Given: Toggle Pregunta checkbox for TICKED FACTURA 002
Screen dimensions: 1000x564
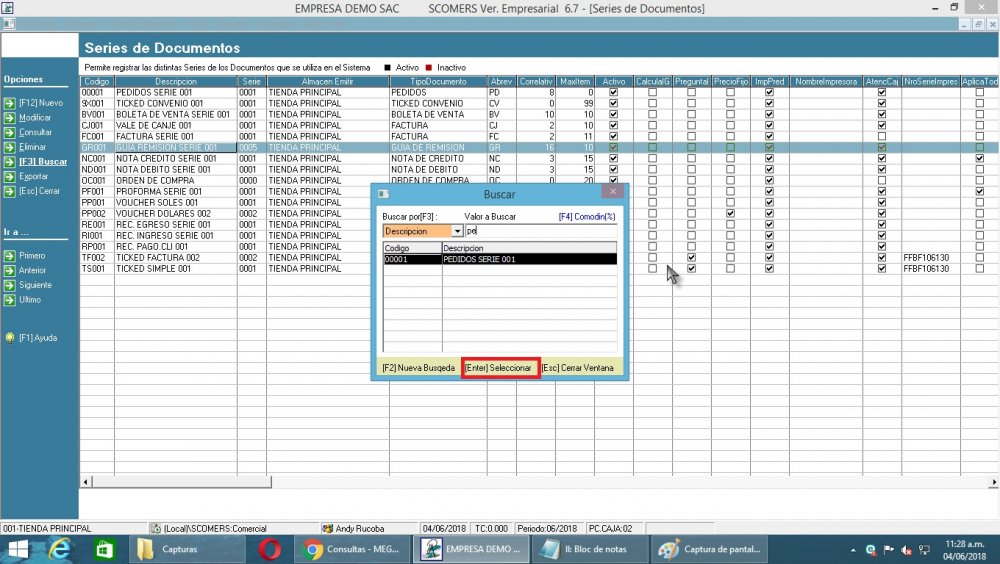Looking at the screenshot, I should [x=691, y=258].
